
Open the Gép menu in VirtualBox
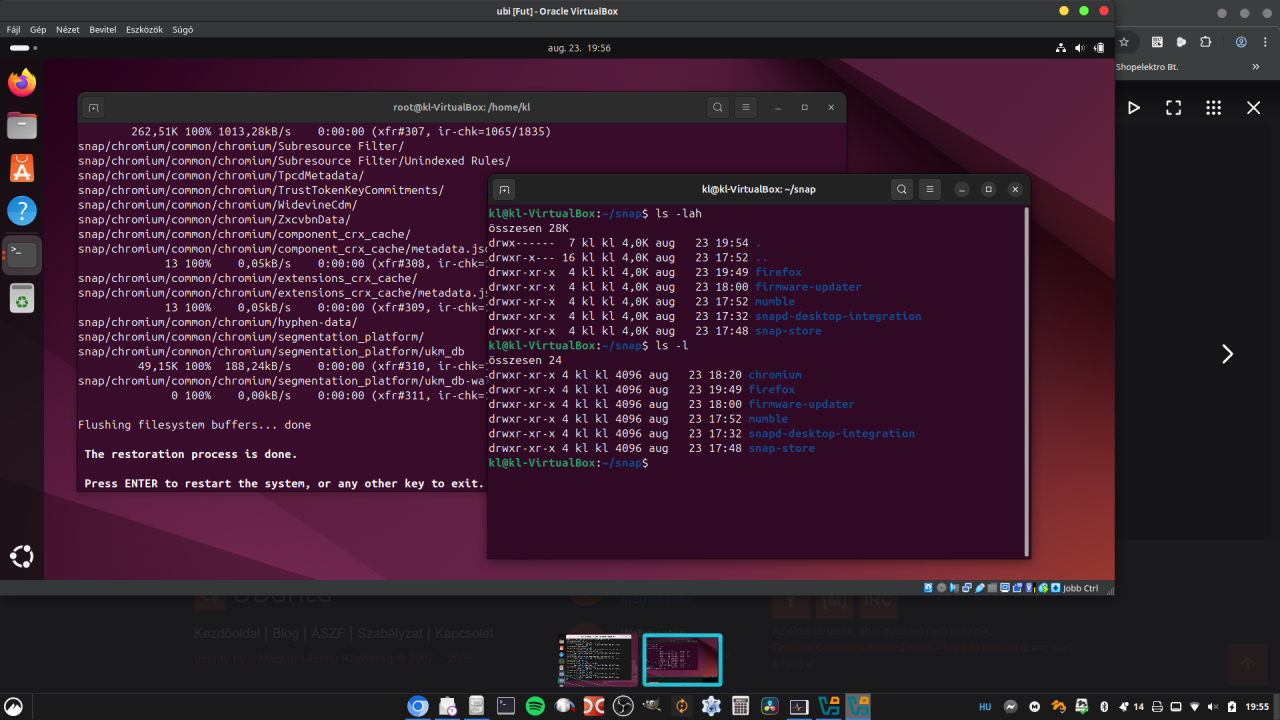click(38, 30)
